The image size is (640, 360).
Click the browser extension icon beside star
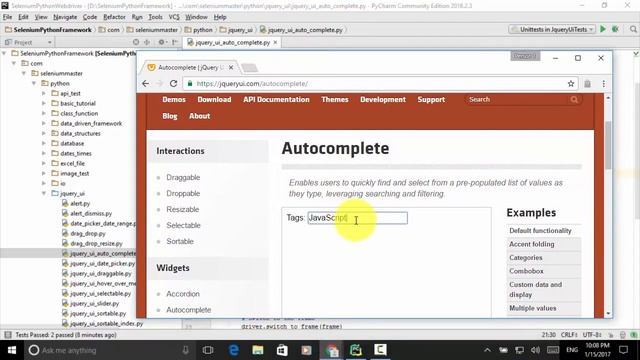[x=587, y=84]
